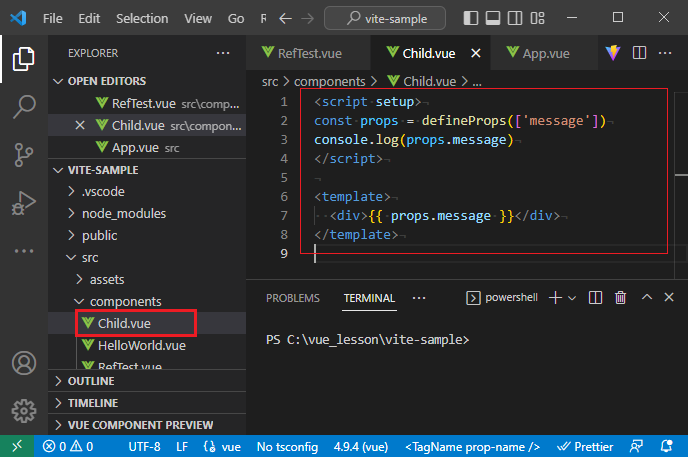Toggle the primary side bar layout icon

click(x=471, y=18)
